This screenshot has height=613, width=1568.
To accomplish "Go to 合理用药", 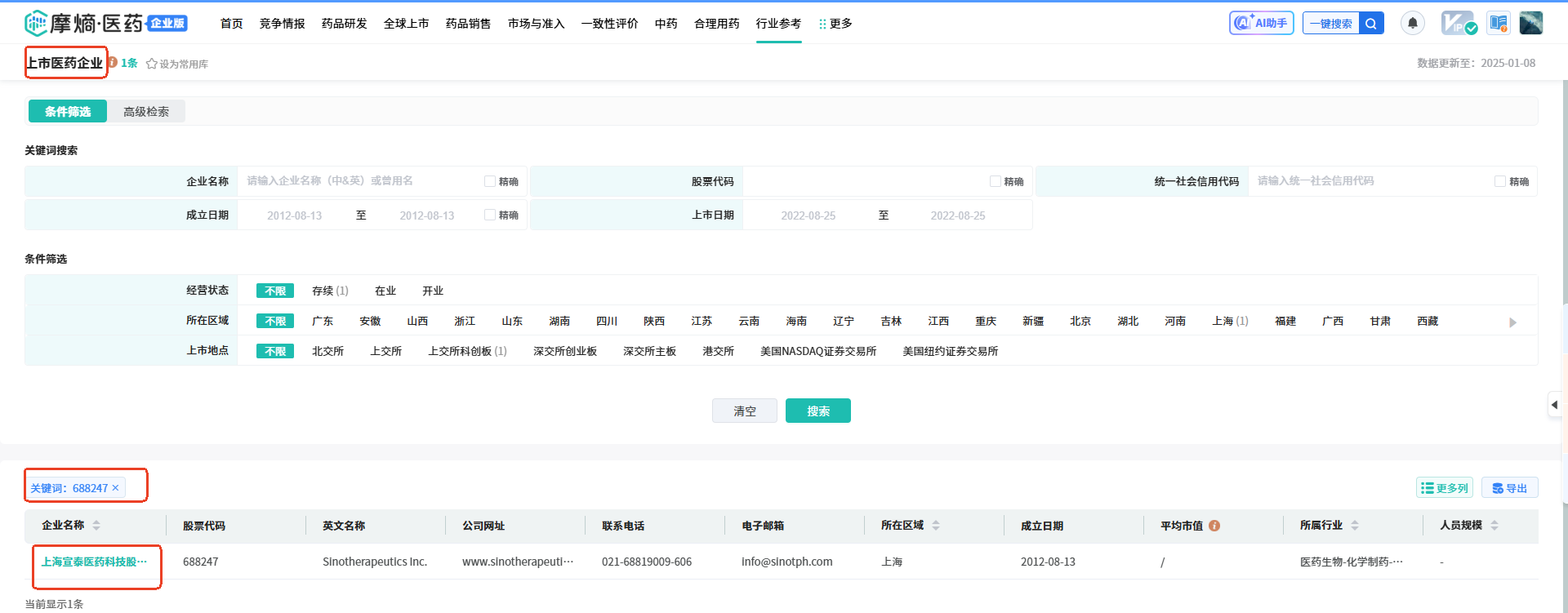I will [717, 24].
